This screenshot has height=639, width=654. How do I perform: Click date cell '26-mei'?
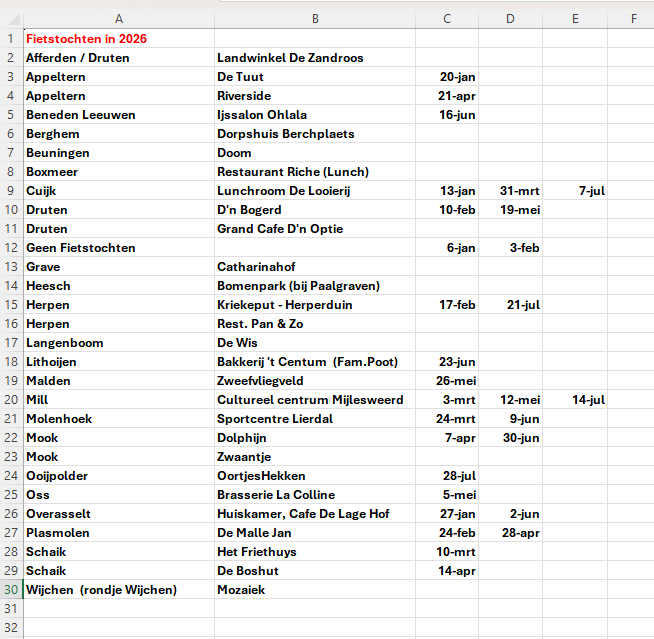(447, 380)
